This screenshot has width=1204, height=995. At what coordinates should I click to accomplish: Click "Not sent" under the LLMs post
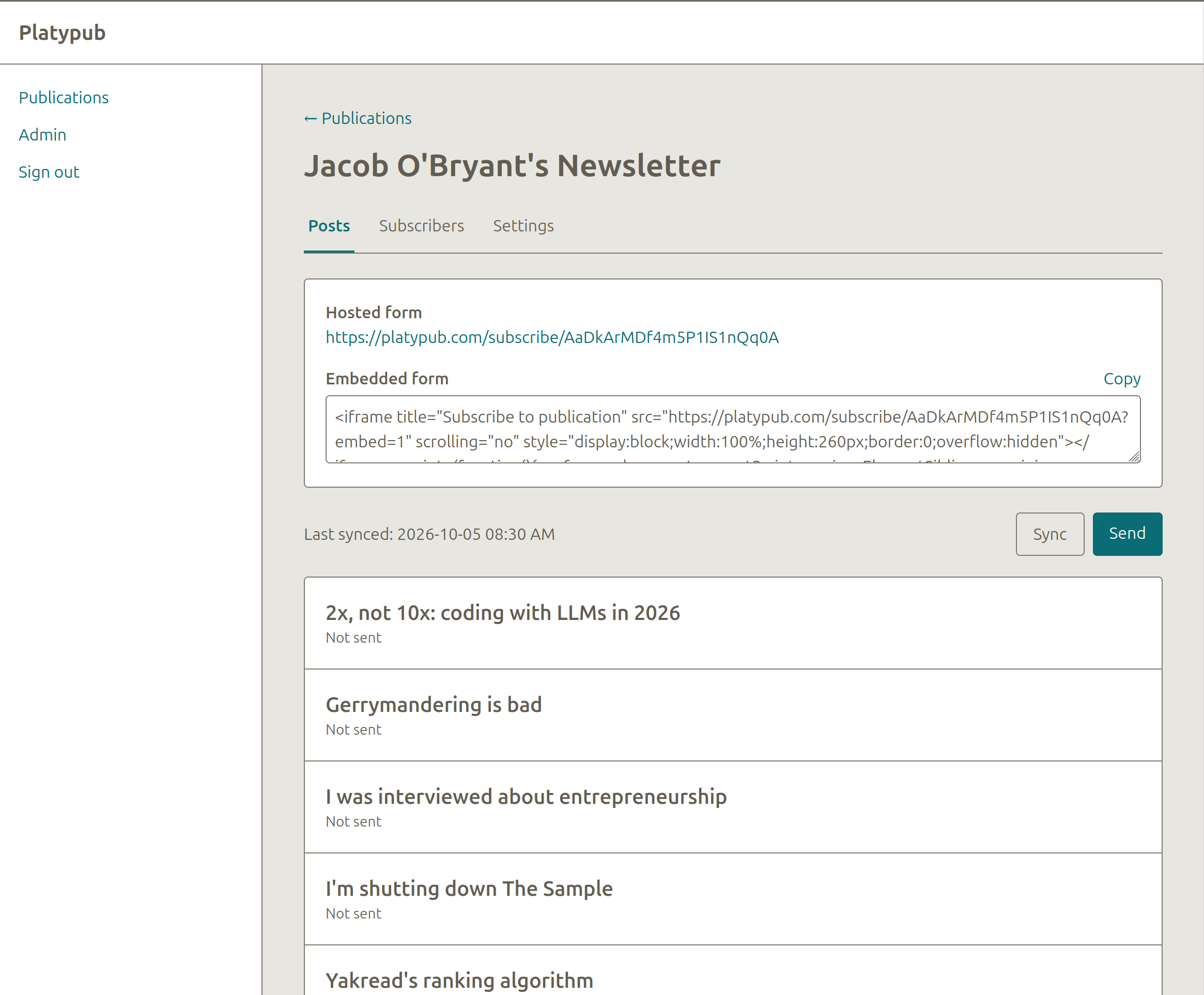click(x=353, y=638)
